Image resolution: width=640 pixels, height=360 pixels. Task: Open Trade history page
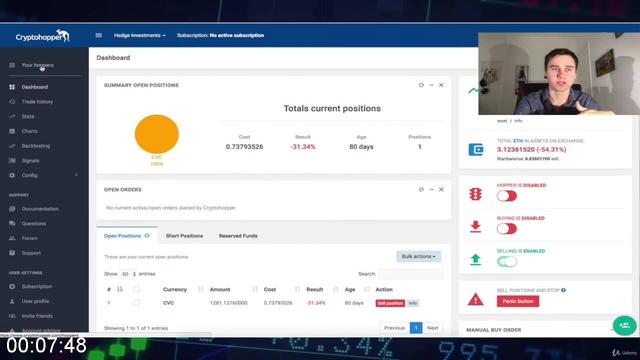point(37,102)
